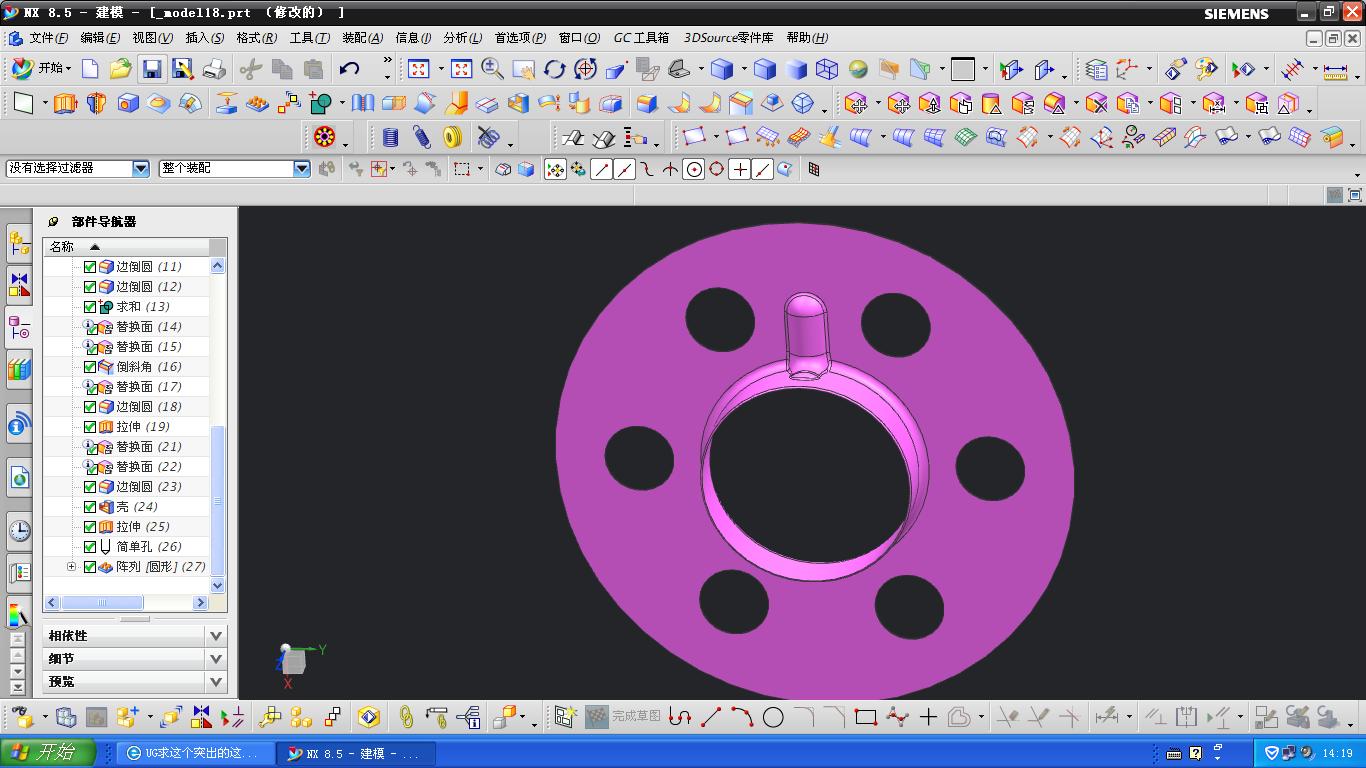Screen dimensions: 1366x768
Task: Click the Zoom magnifier icon
Action: click(492, 69)
